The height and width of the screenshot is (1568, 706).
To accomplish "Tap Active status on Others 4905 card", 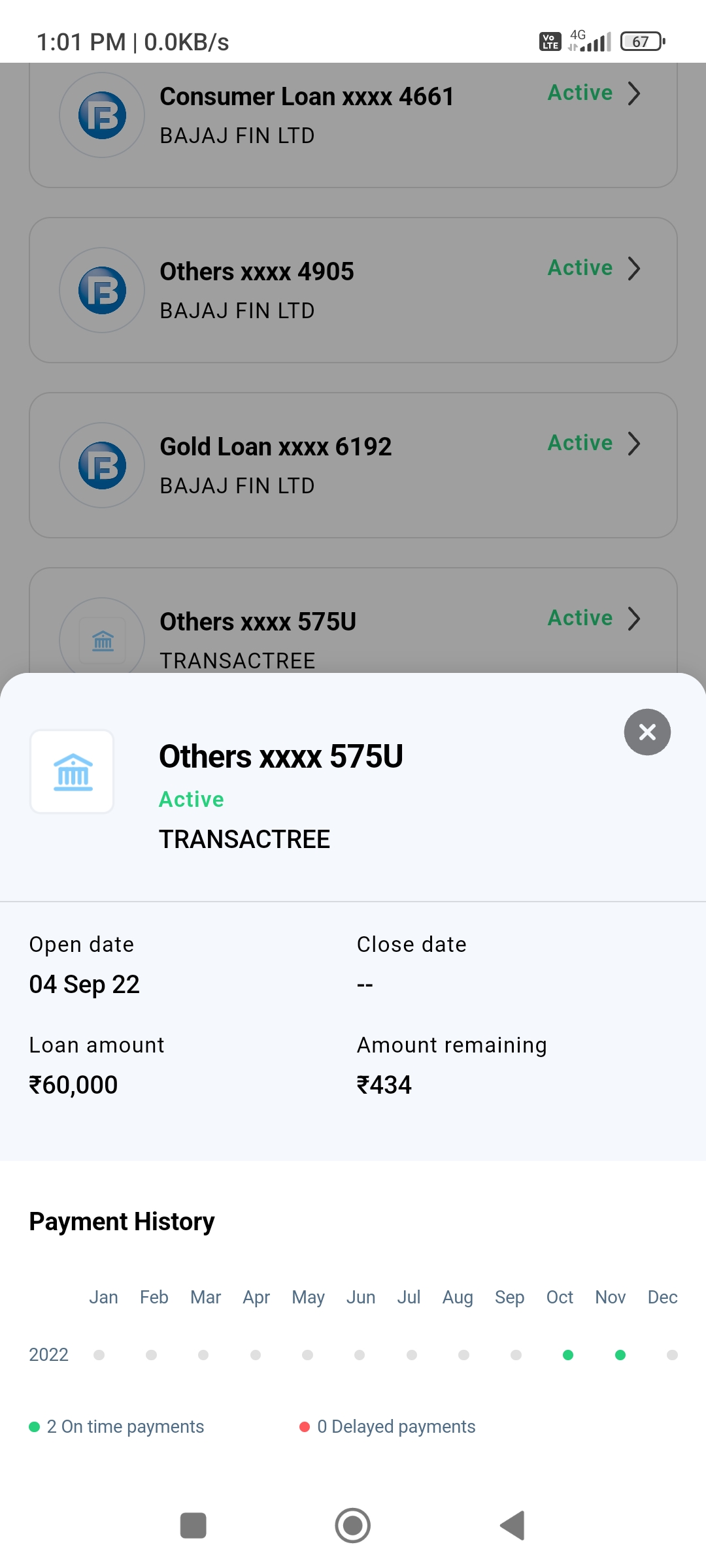I will pyautogui.click(x=580, y=268).
